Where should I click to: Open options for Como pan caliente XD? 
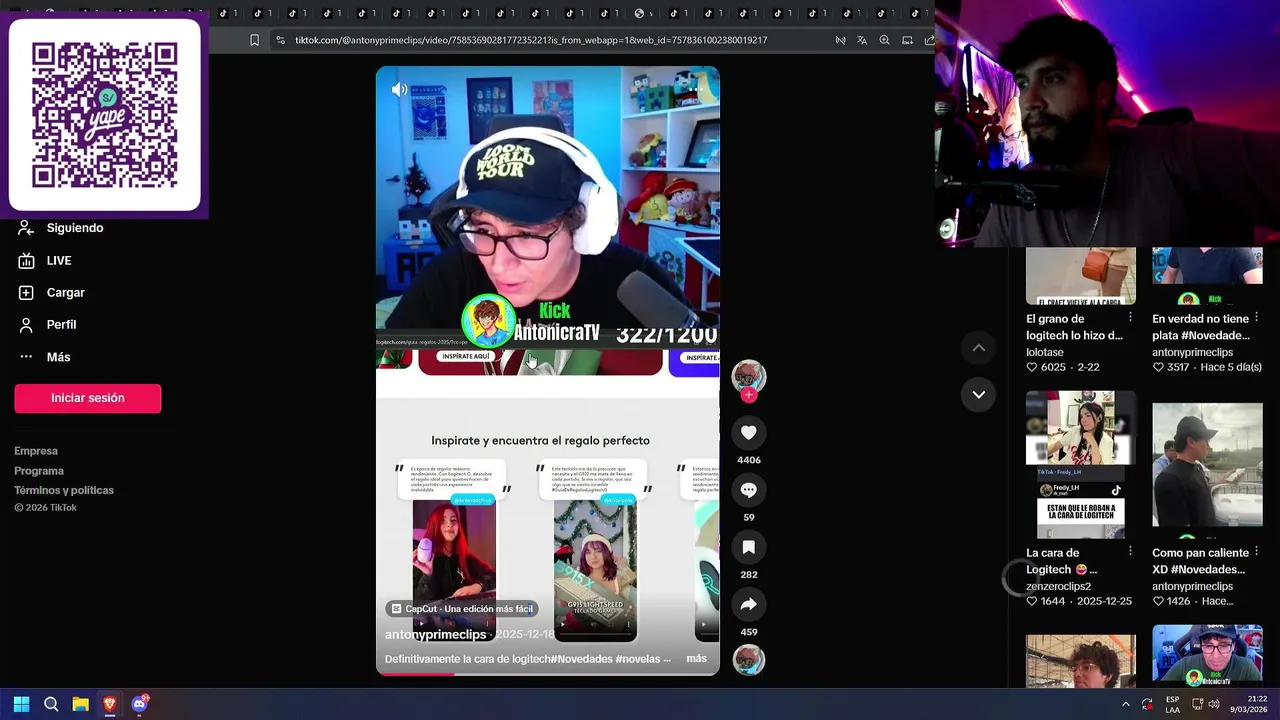pyautogui.click(x=1256, y=551)
